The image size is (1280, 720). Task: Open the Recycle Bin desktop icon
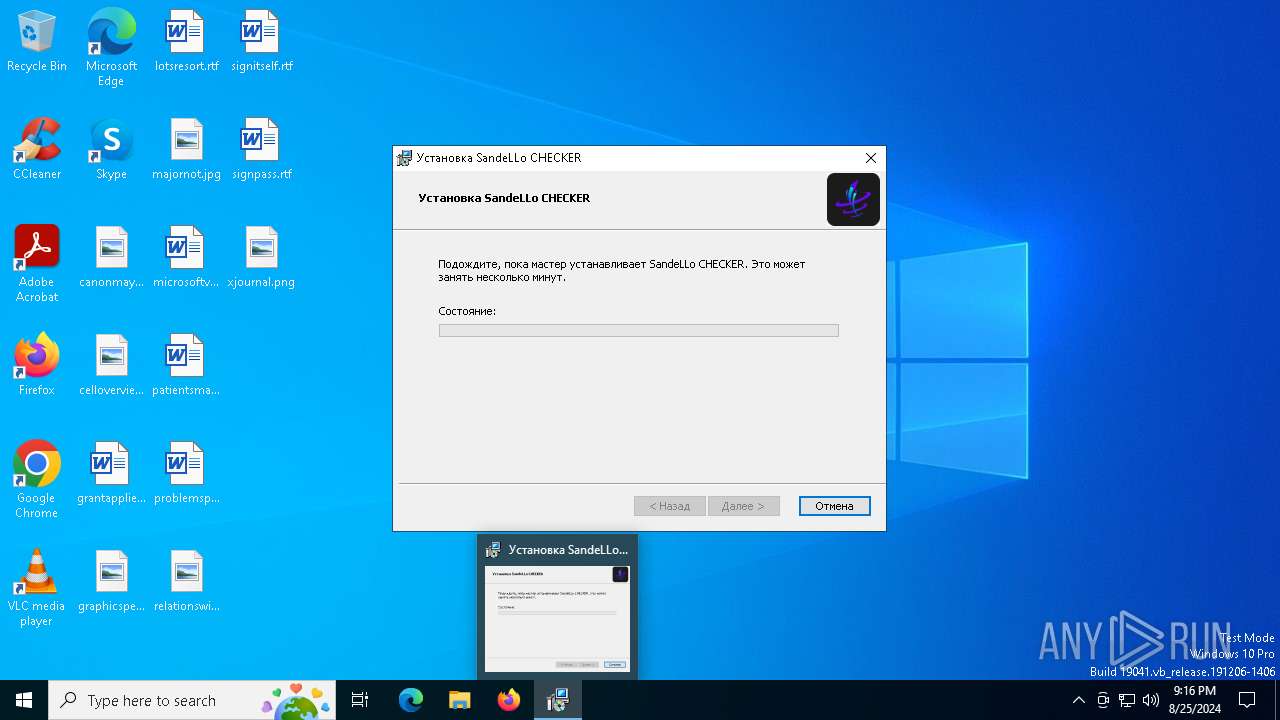click(37, 41)
